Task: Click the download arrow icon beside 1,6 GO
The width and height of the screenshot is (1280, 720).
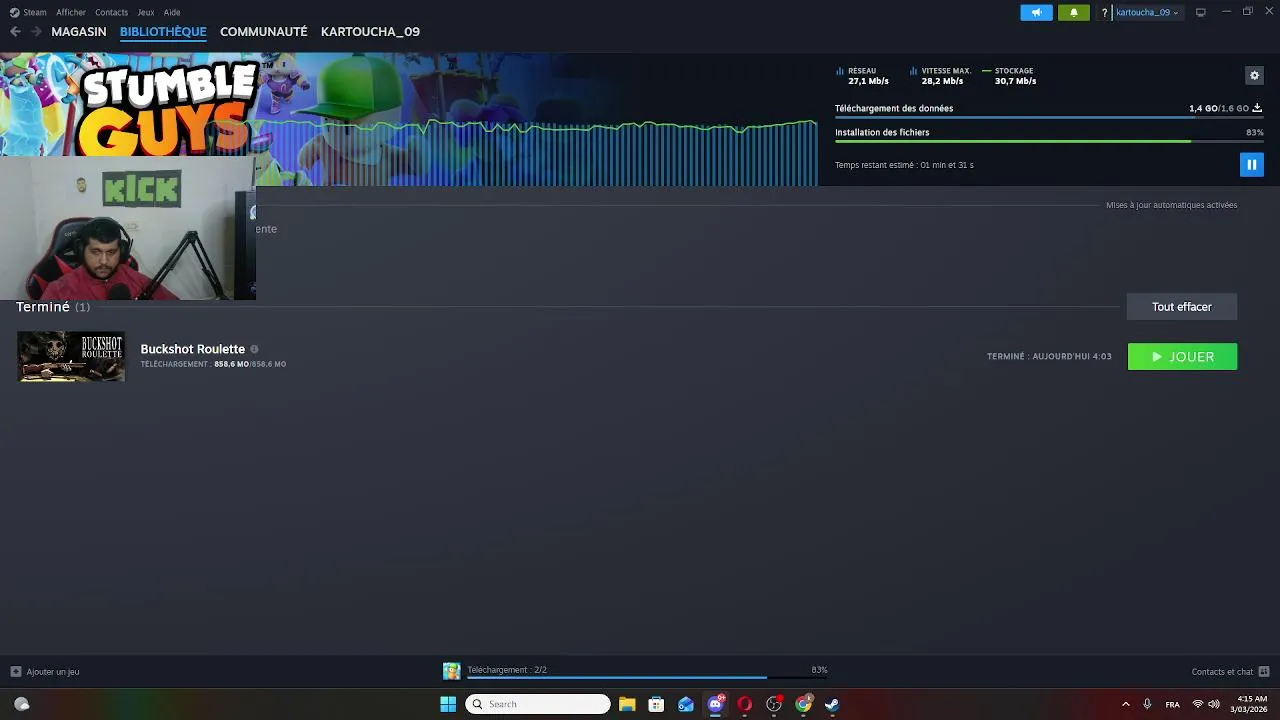Action: pos(1257,108)
